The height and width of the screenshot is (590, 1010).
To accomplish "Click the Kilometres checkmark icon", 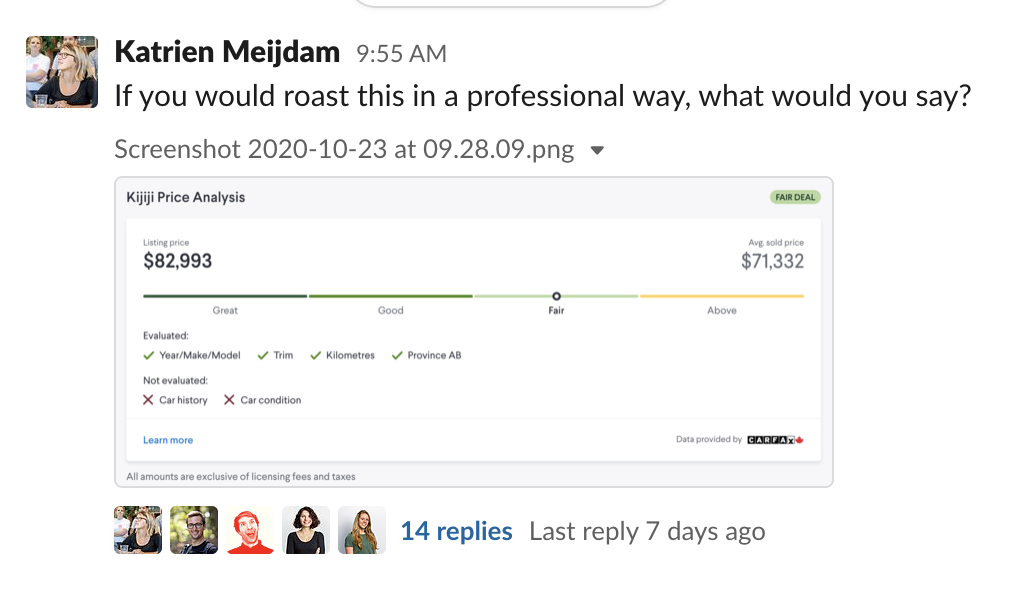I will click(316, 354).
